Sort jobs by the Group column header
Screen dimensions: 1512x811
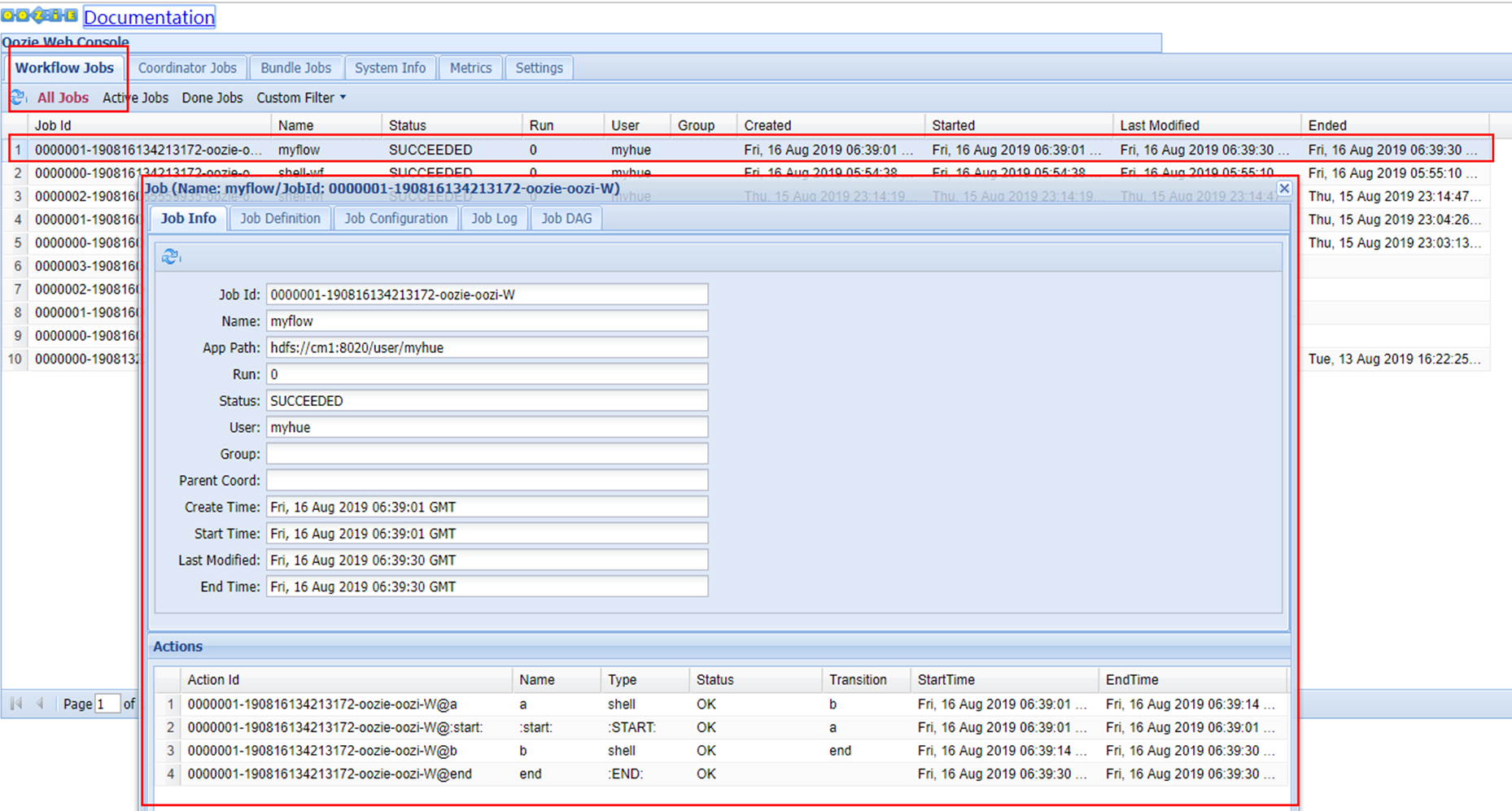(x=704, y=125)
